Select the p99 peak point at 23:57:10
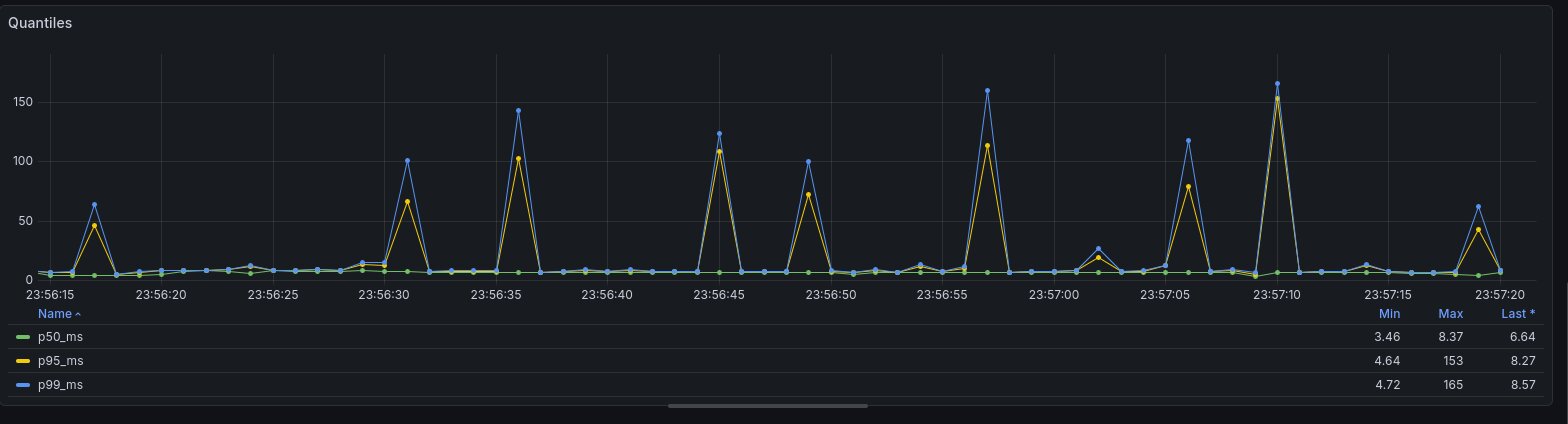The height and width of the screenshot is (424, 1568). [1277, 84]
